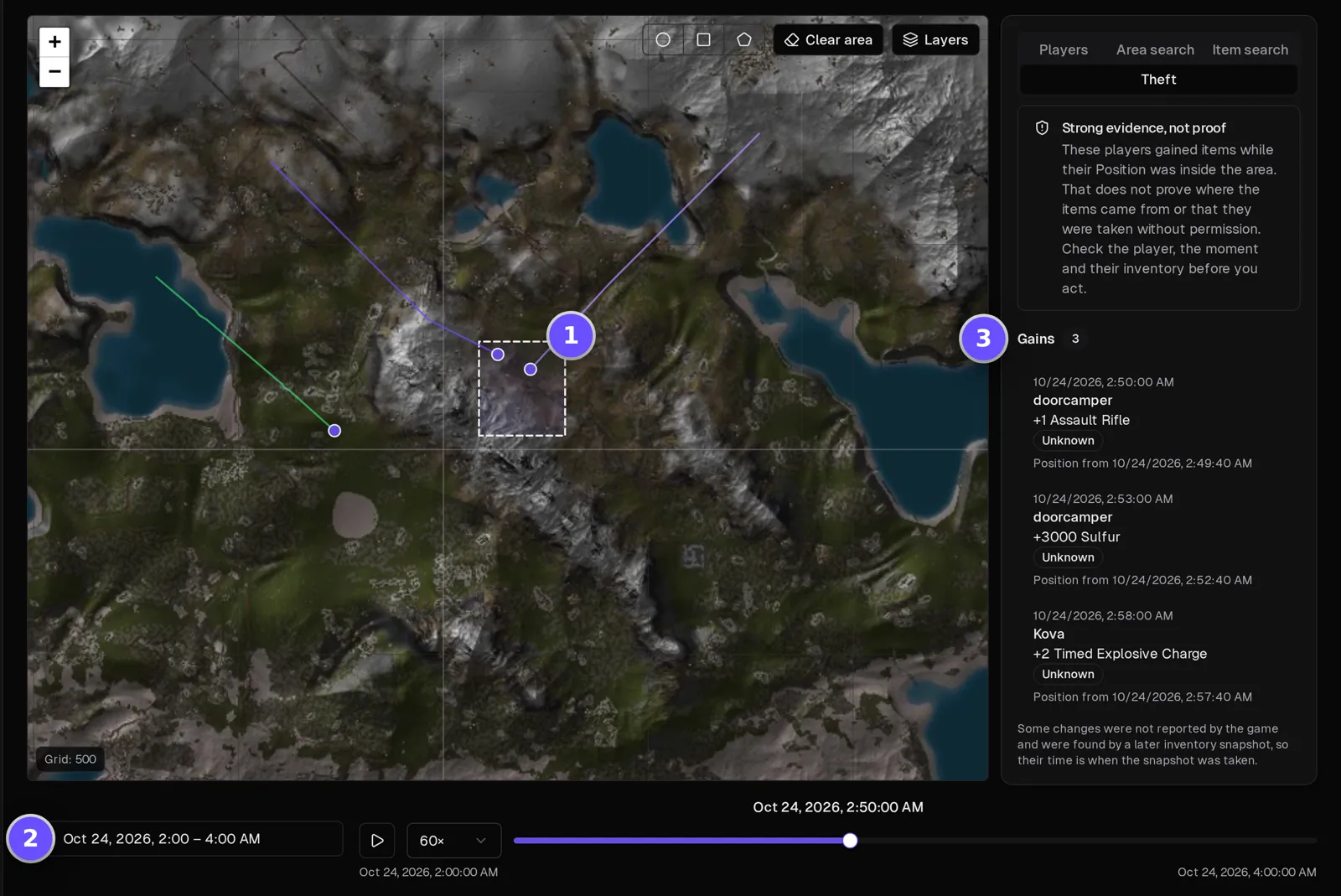The width and height of the screenshot is (1341, 896).
Task: Select the rectangle area drawing tool
Action: pyautogui.click(x=704, y=39)
